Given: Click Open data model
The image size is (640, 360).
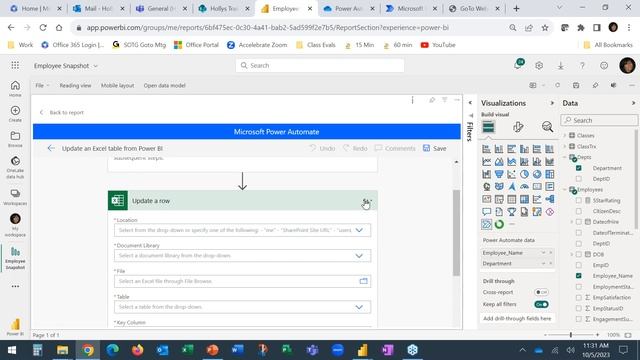Looking at the screenshot, I should [x=164, y=85].
